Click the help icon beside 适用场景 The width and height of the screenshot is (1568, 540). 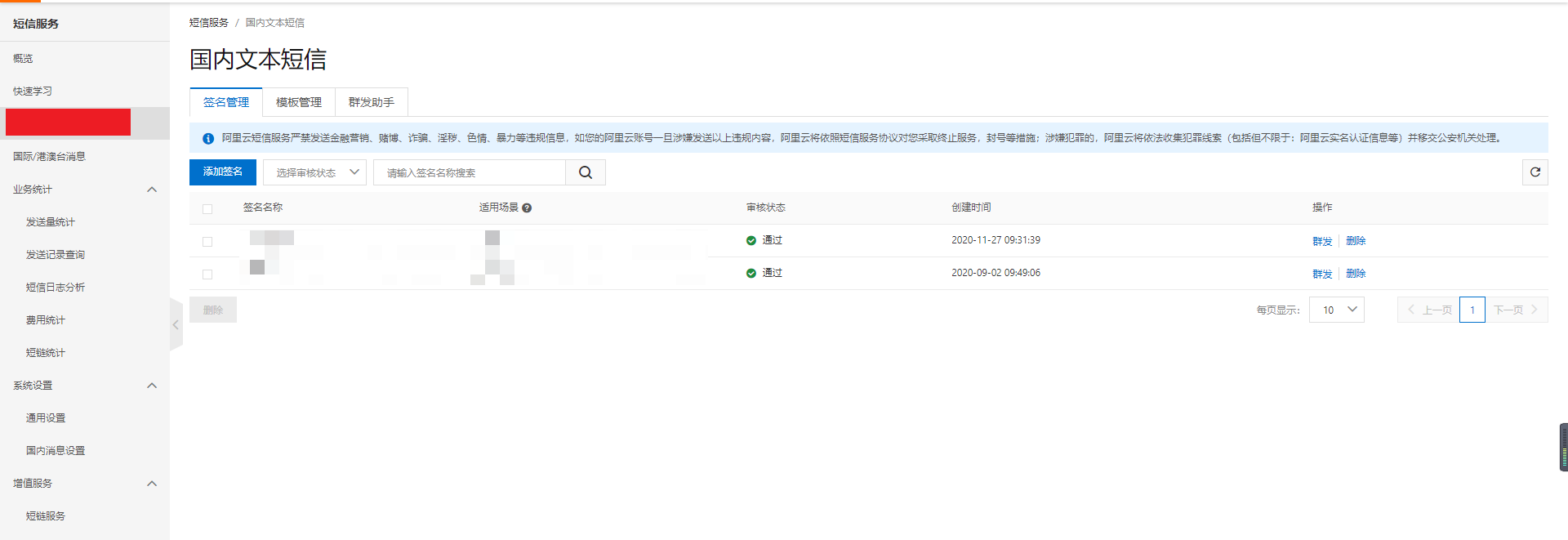pyautogui.click(x=527, y=208)
